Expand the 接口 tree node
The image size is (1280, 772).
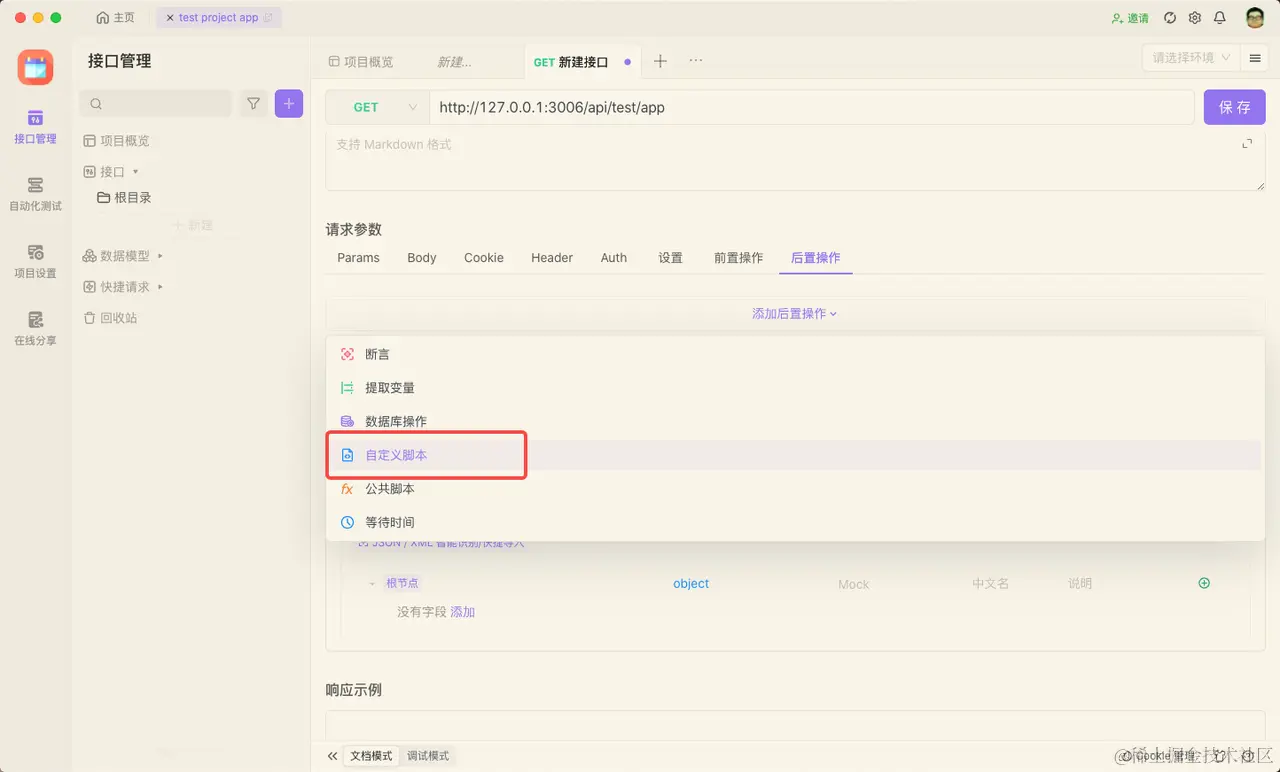point(136,172)
